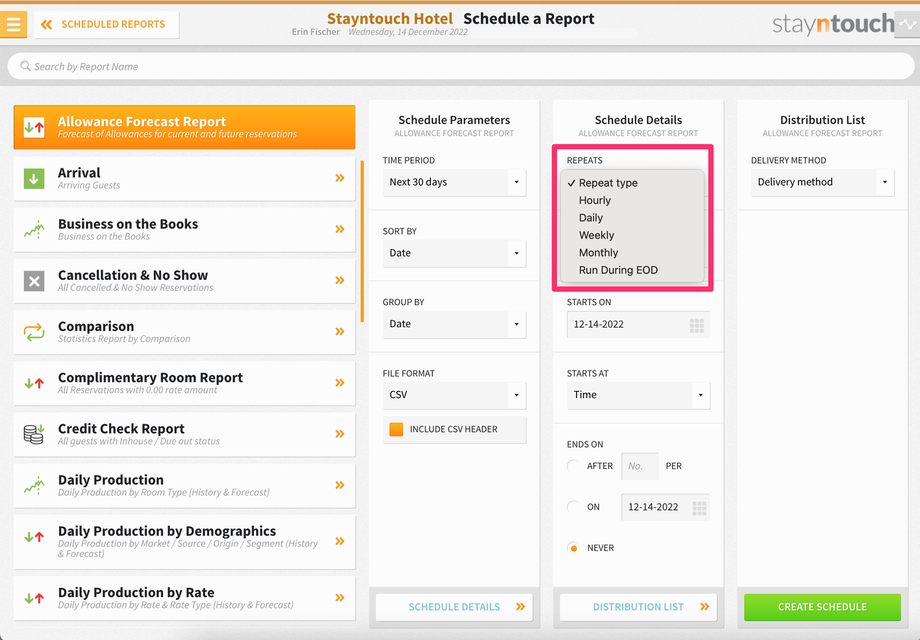Click the Comparison loop arrows icon

click(34, 332)
